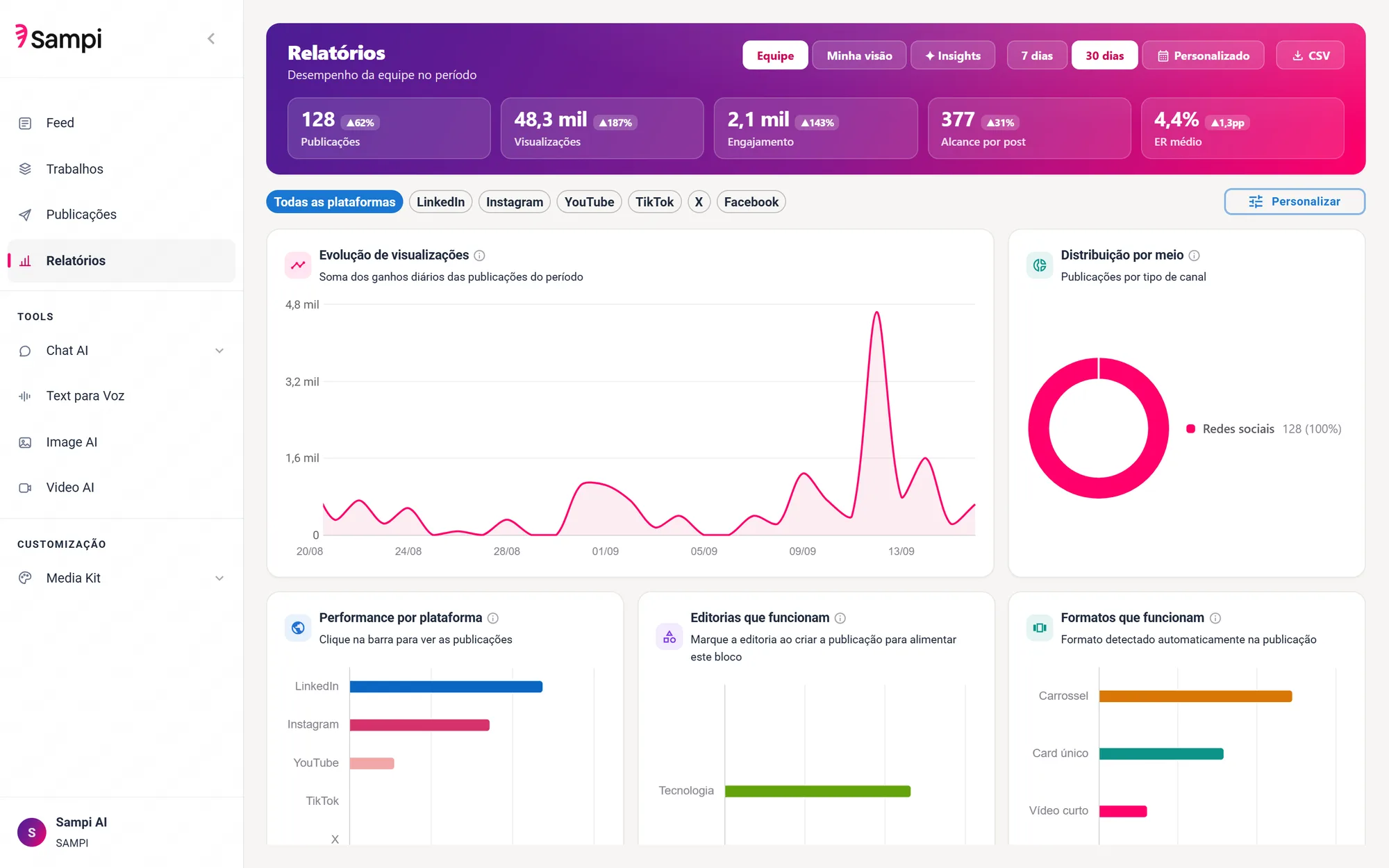The image size is (1389, 868).
Task: Click the Publicações paper plane icon
Action: click(x=25, y=215)
